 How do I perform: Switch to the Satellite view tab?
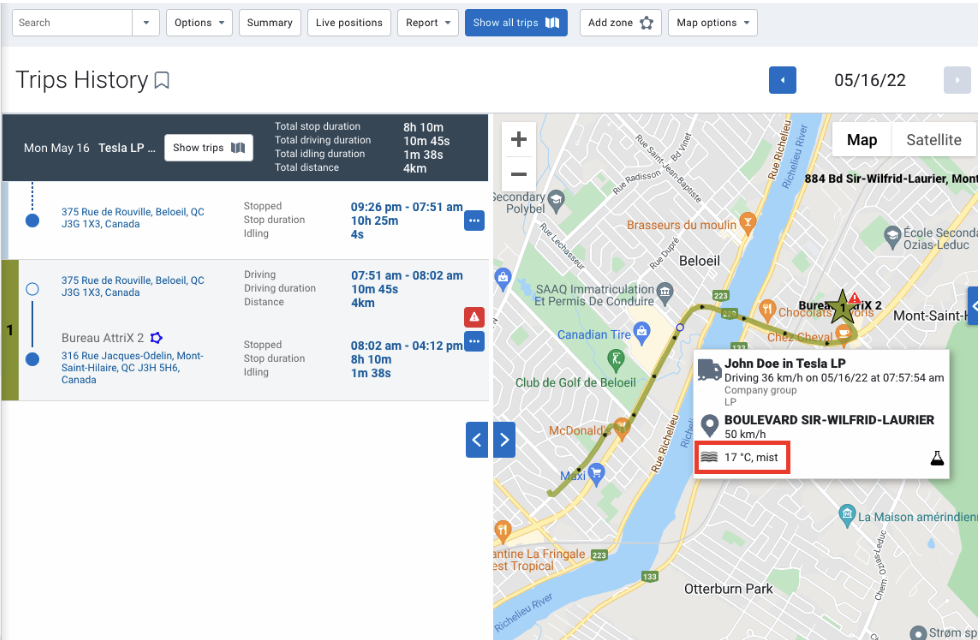click(x=934, y=139)
